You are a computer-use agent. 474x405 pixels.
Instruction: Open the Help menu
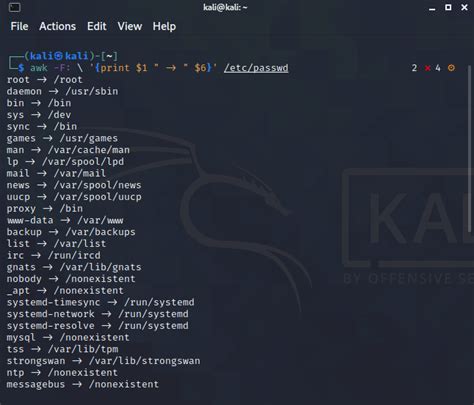pyautogui.click(x=164, y=26)
